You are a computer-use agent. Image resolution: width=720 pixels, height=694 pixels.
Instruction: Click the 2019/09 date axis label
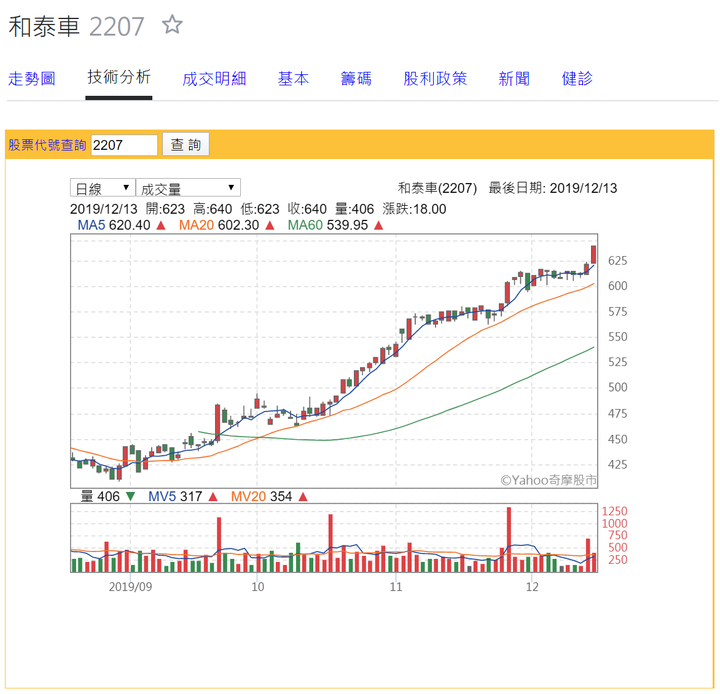(130, 587)
